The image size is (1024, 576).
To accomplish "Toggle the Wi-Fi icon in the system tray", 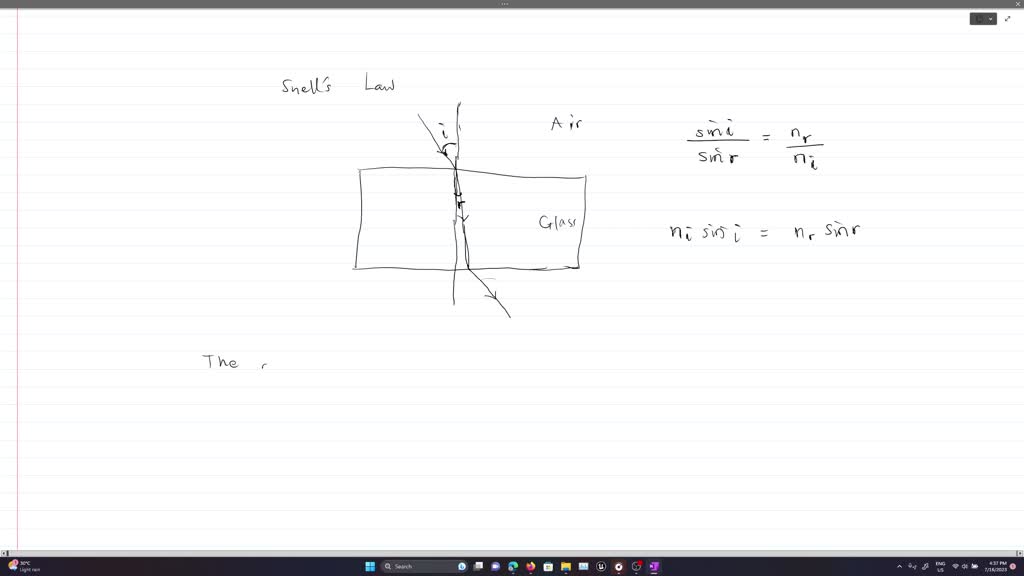I will coord(956,566).
